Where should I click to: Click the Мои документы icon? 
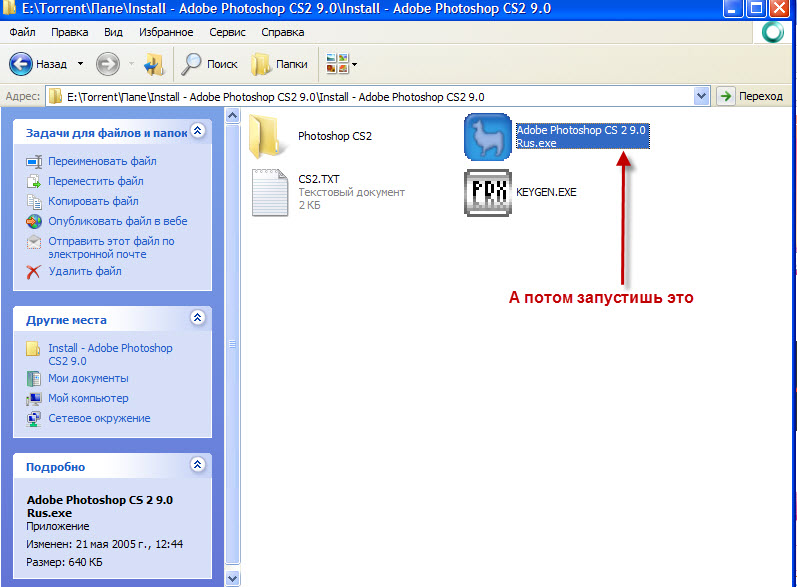34,379
